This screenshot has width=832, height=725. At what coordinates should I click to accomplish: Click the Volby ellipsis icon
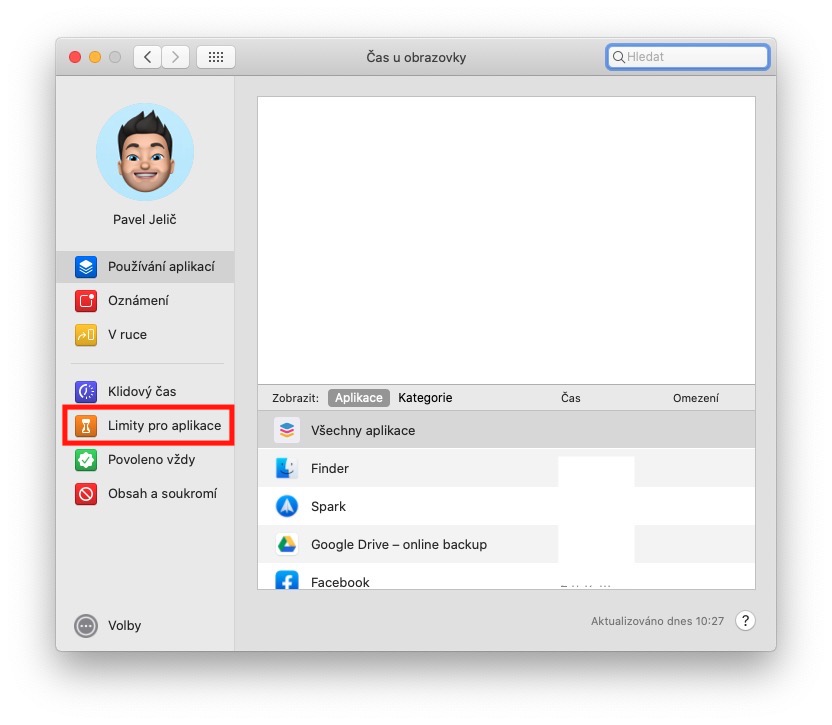tap(86, 626)
